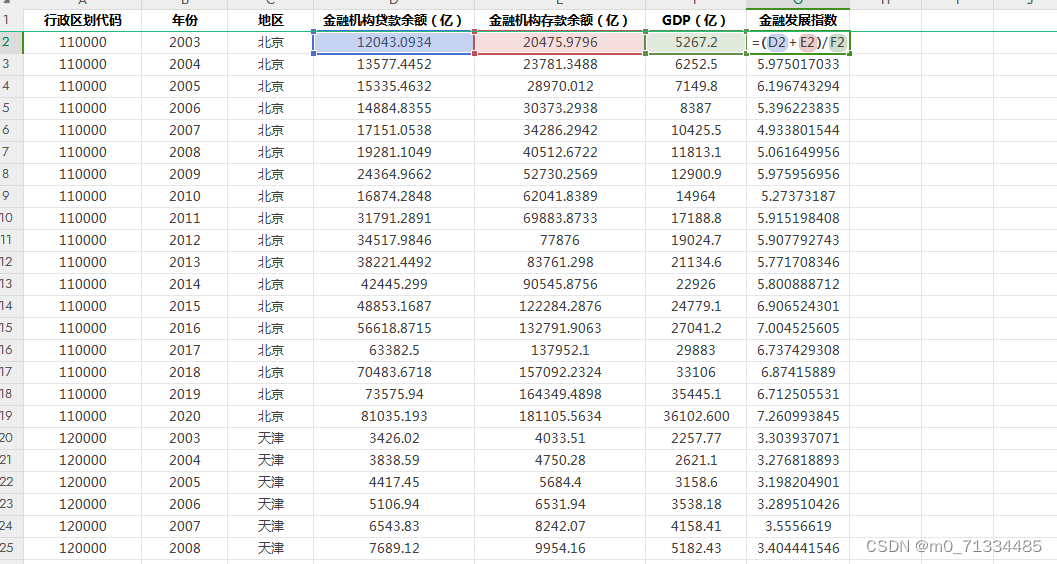This screenshot has width=1057, height=564.
Task: Select header 金融机构存款余额（亿）
Action: [x=560, y=20]
